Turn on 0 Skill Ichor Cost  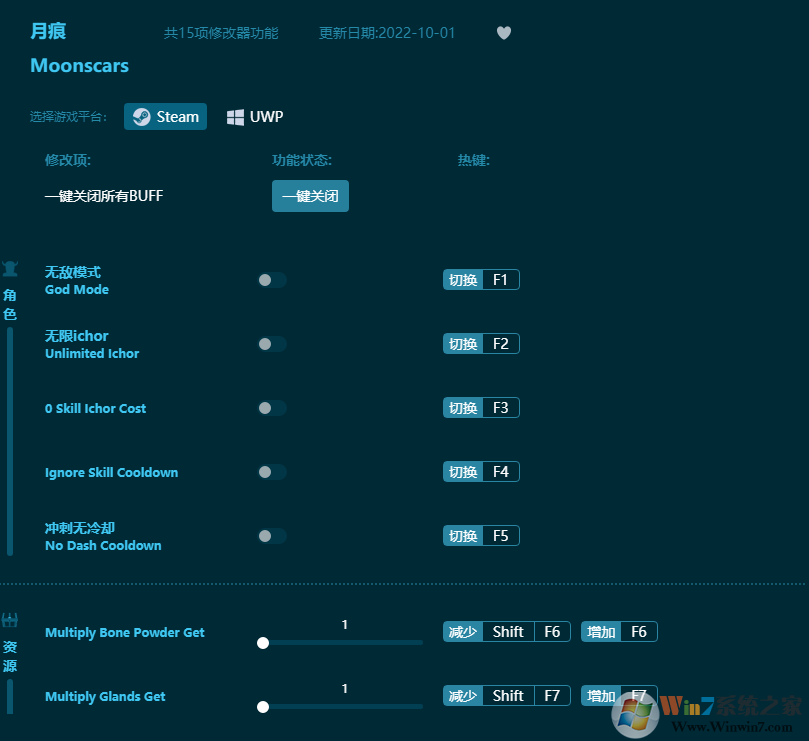pos(272,408)
